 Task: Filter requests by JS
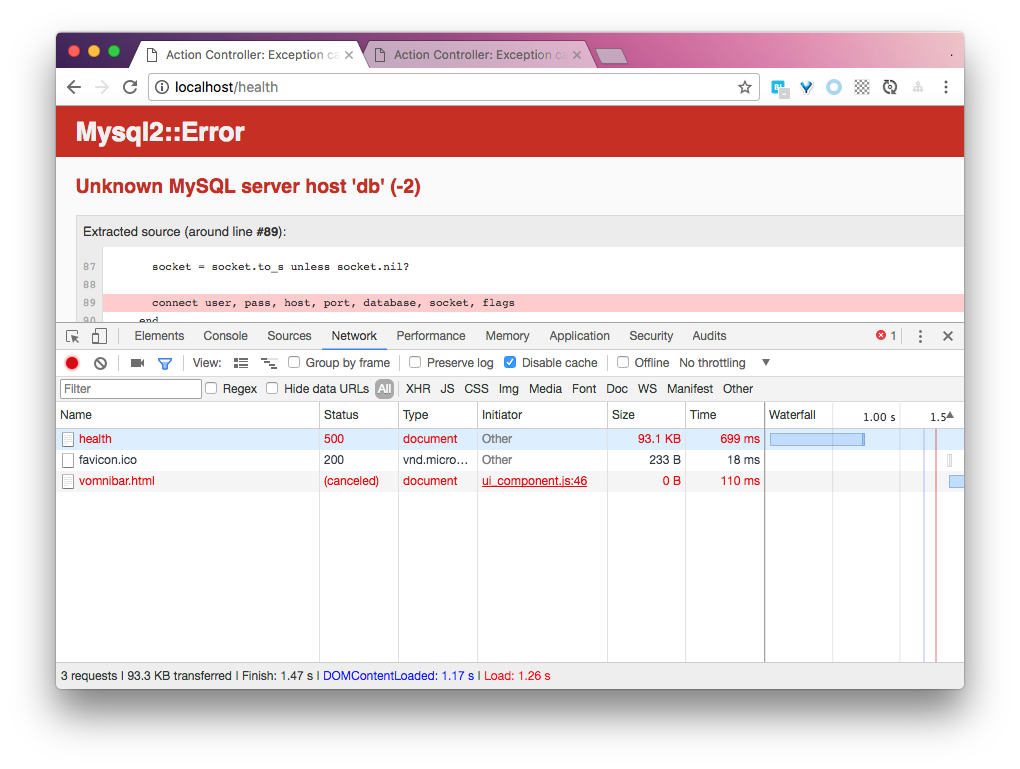coord(448,389)
